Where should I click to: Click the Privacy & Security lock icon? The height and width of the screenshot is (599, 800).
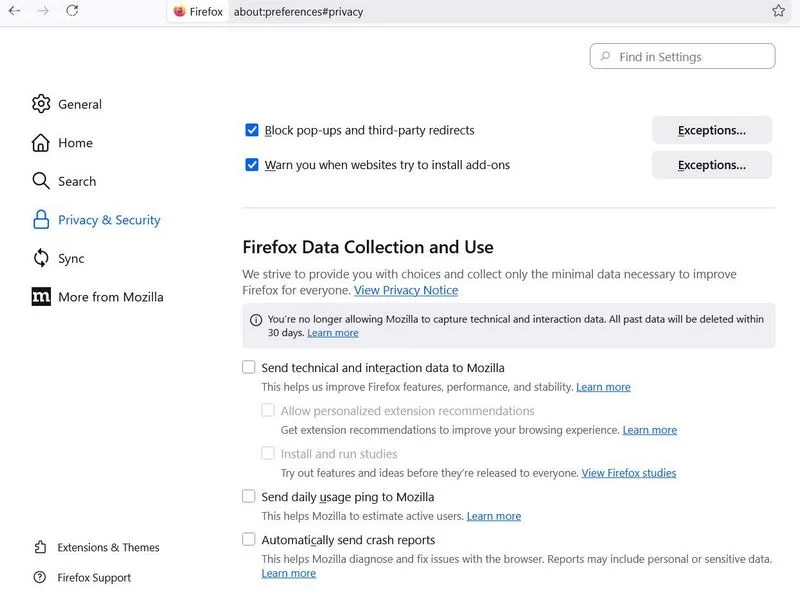(x=41, y=220)
